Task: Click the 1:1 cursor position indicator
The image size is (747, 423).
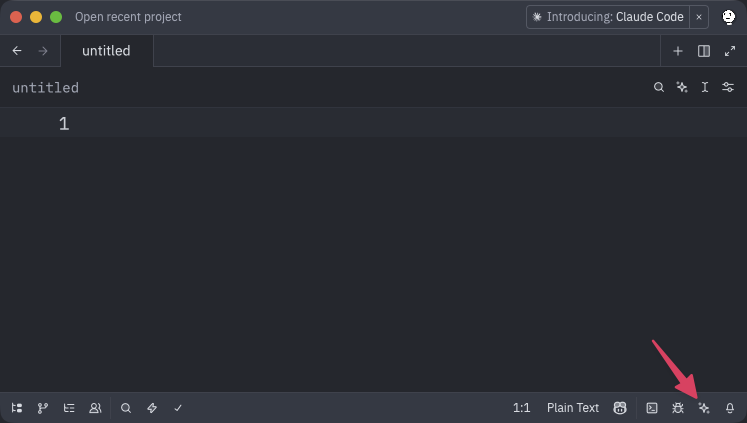Action: [x=521, y=408]
